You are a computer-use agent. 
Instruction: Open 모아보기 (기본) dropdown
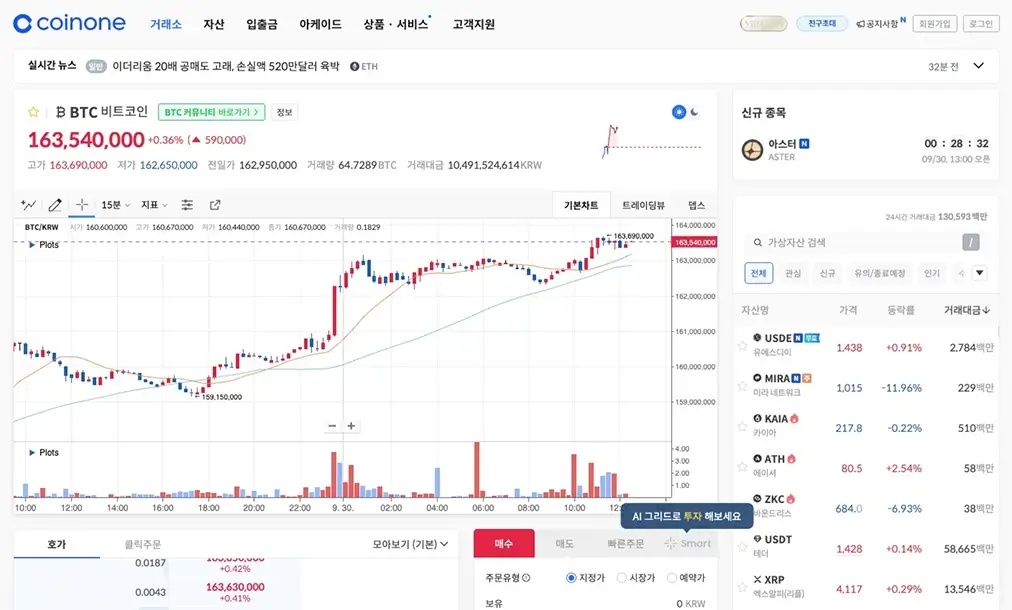tap(410, 544)
